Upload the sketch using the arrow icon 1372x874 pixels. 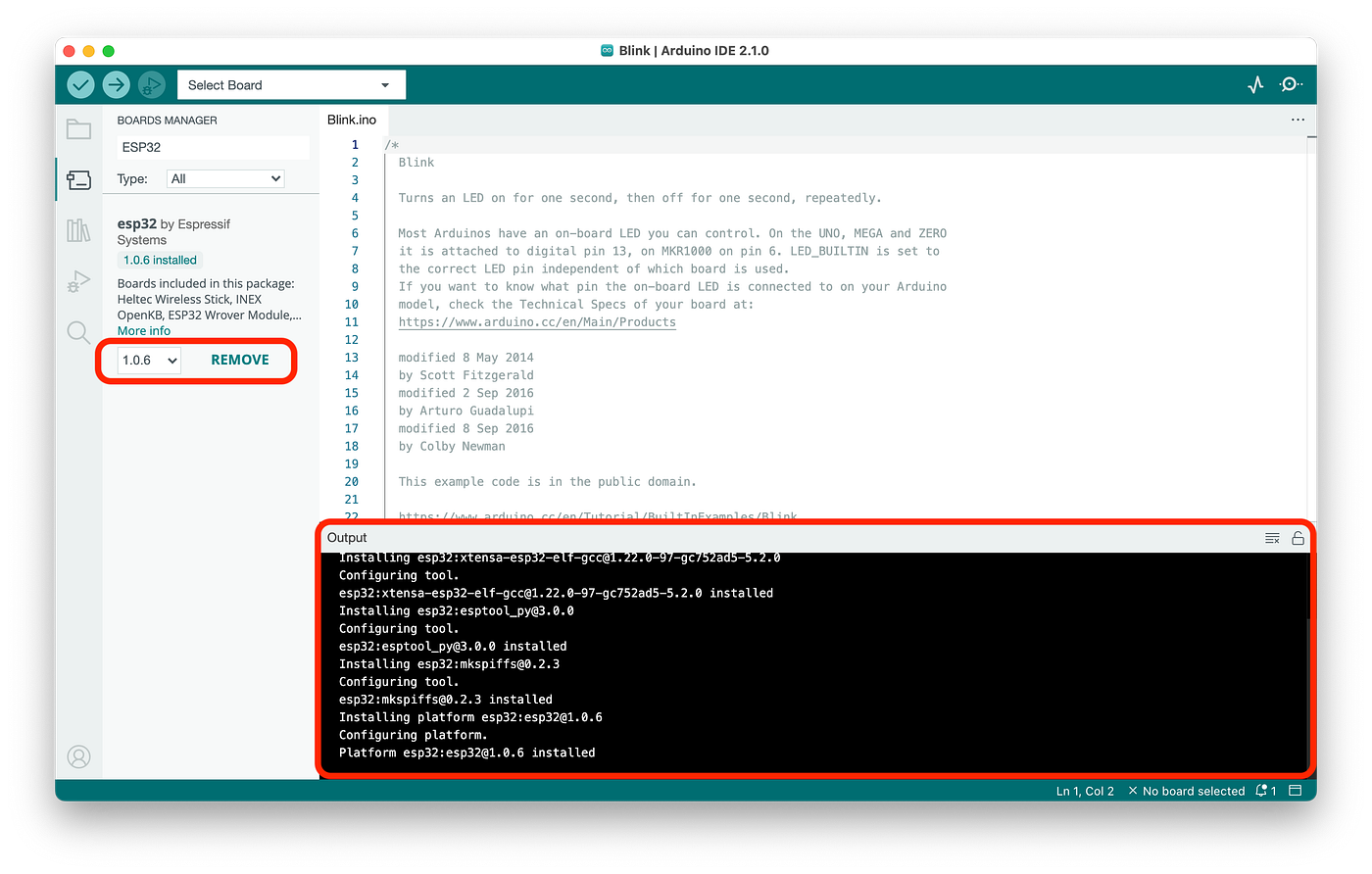click(x=116, y=84)
